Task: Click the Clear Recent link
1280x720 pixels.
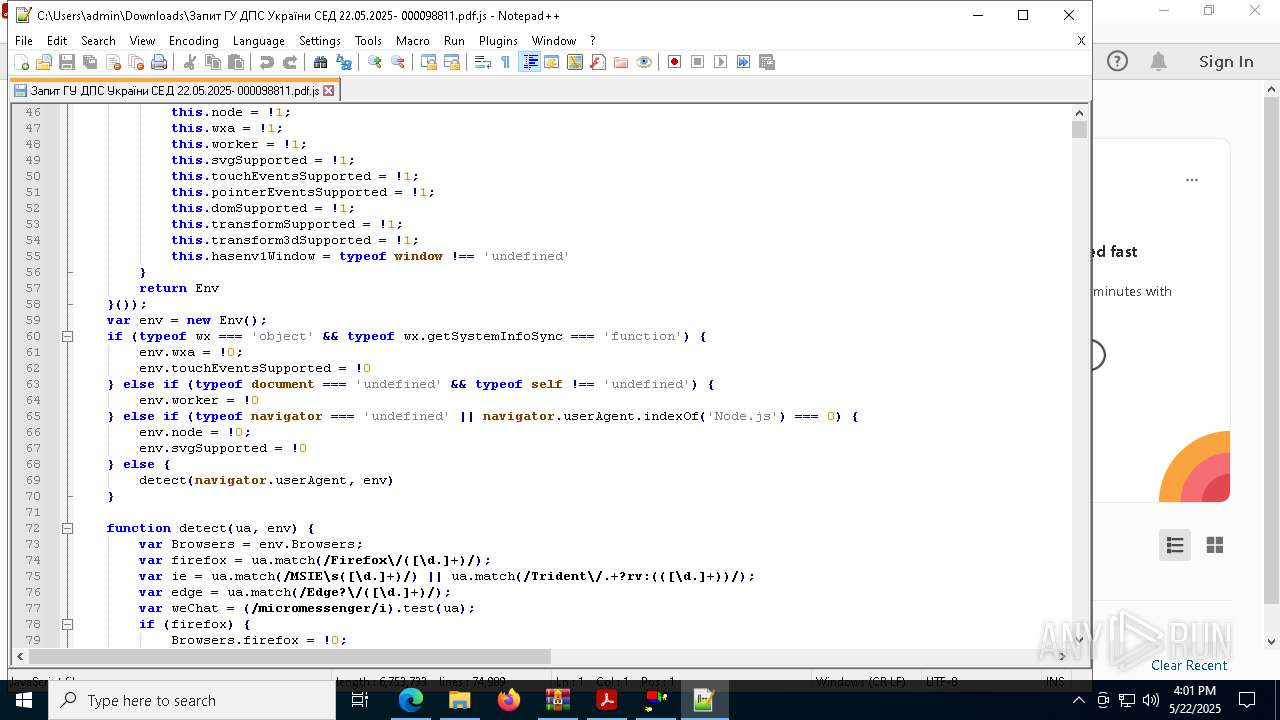Action: [1189, 665]
